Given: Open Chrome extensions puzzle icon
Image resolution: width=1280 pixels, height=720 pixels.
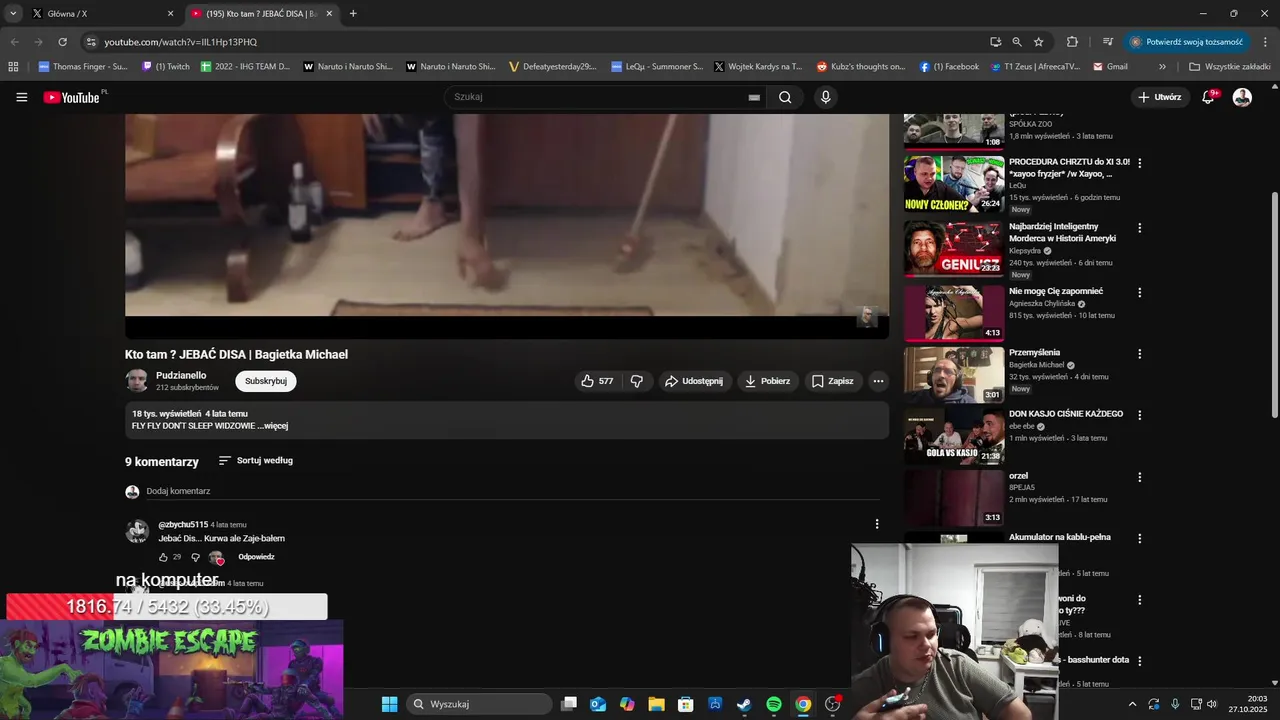Looking at the screenshot, I should [1072, 42].
